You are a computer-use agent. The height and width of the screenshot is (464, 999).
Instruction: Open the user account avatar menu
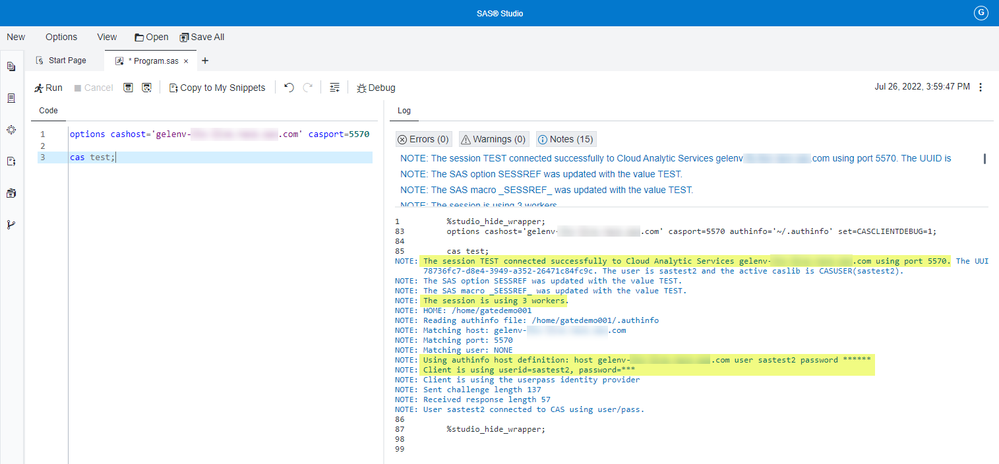pyautogui.click(x=981, y=12)
